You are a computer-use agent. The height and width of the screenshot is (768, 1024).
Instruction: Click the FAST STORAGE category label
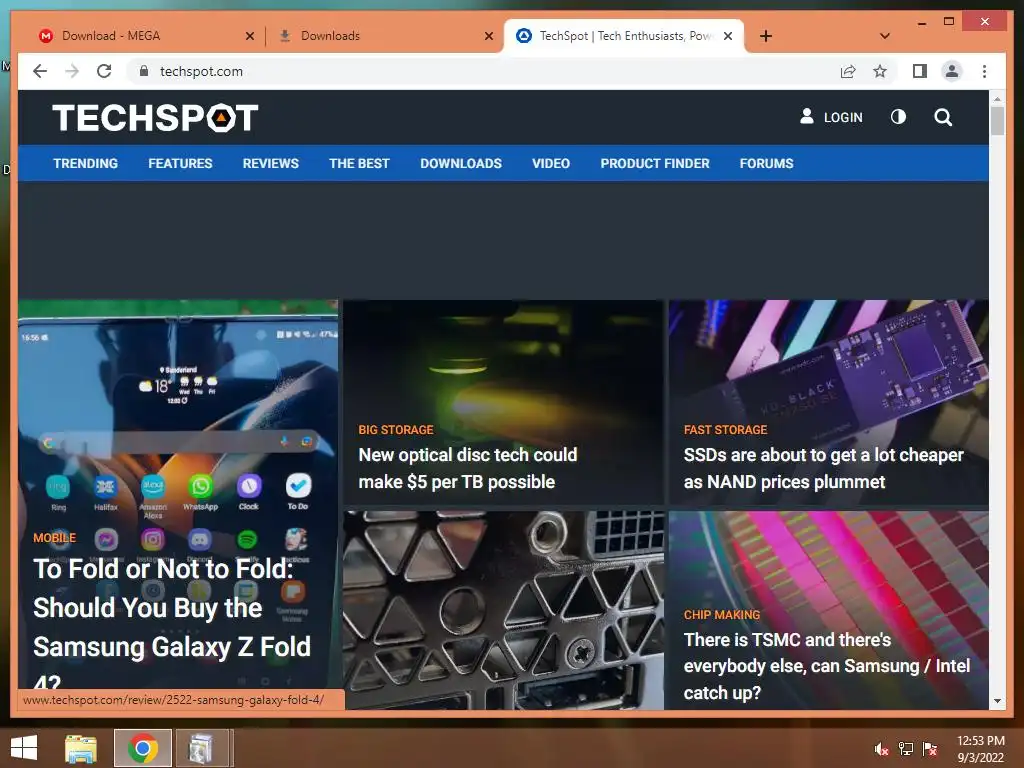click(x=725, y=430)
